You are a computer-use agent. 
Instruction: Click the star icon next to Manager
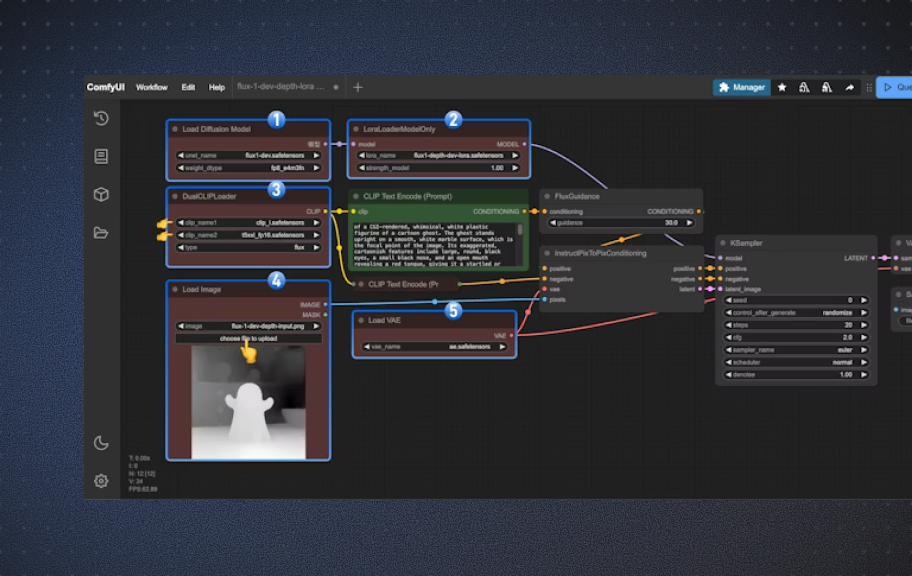coord(782,88)
